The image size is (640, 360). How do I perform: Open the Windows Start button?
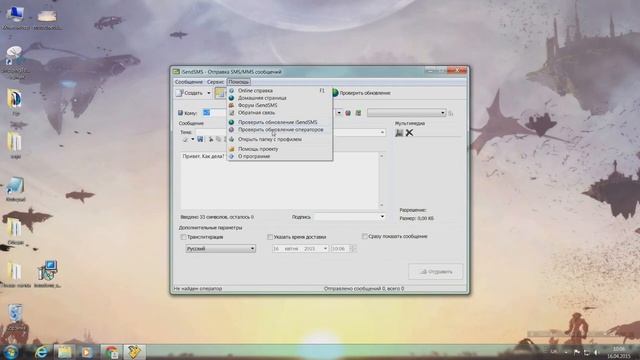point(11,352)
